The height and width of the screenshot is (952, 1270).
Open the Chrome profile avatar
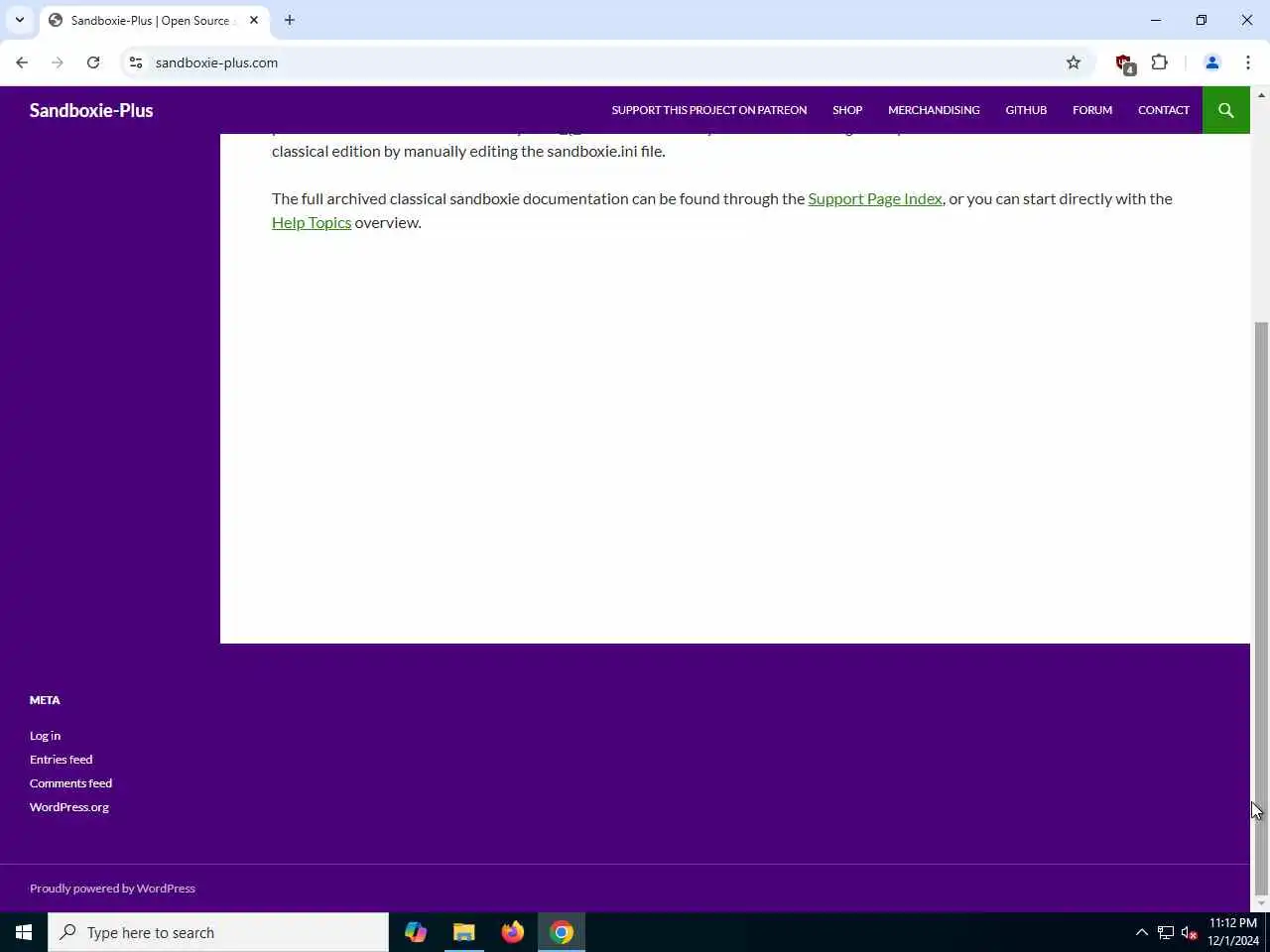coord(1212,62)
